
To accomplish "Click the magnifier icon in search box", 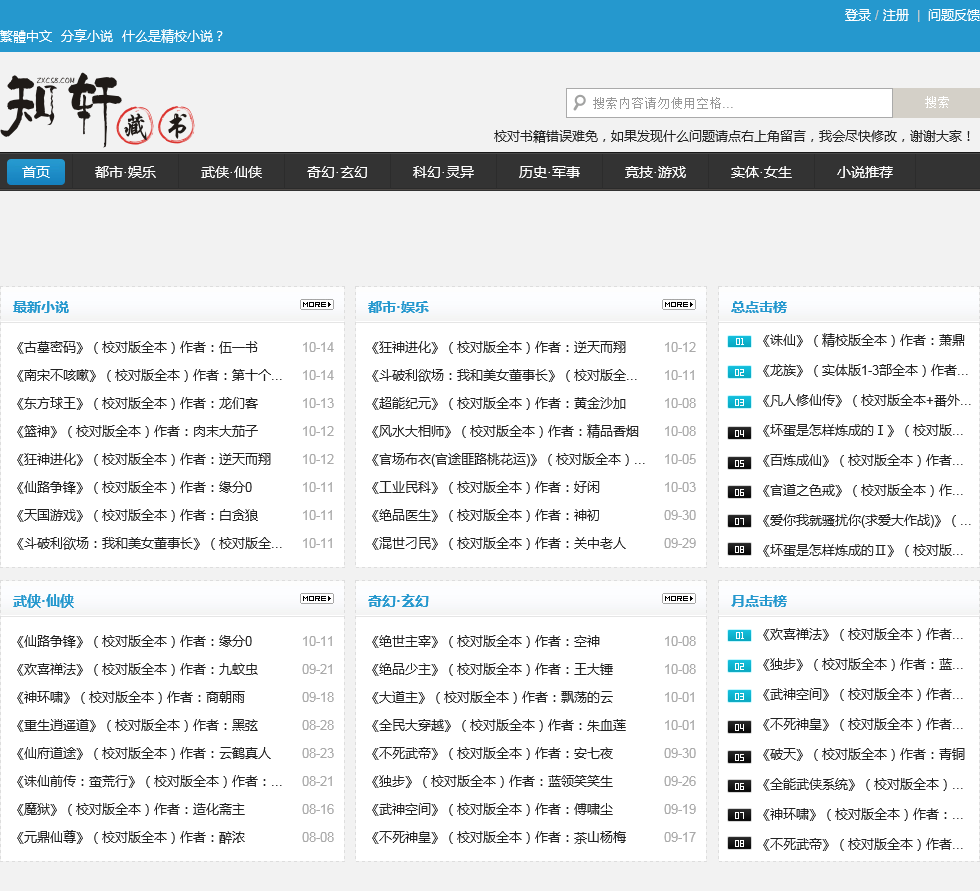I will (x=579, y=103).
